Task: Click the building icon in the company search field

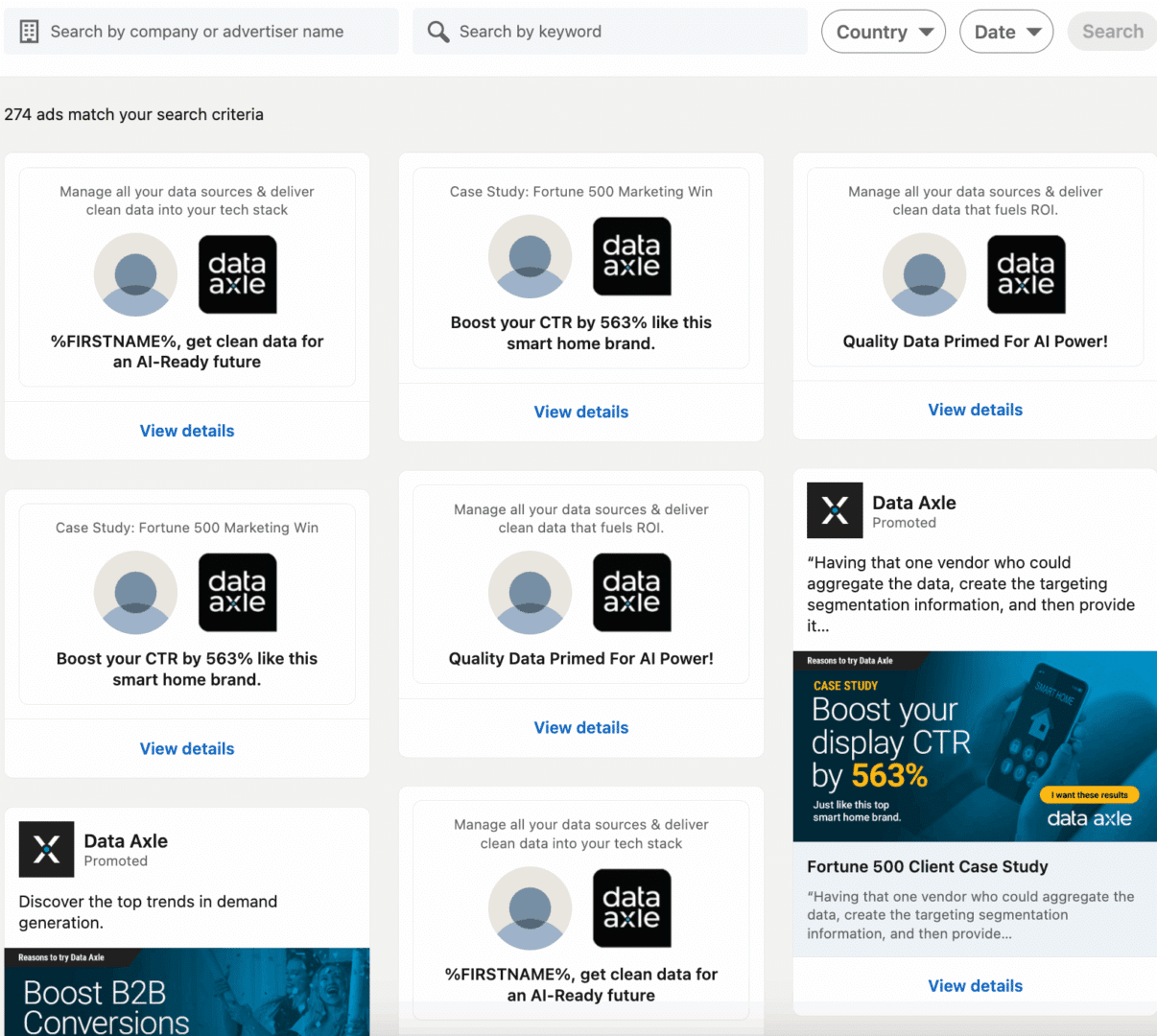Action: 28,31
